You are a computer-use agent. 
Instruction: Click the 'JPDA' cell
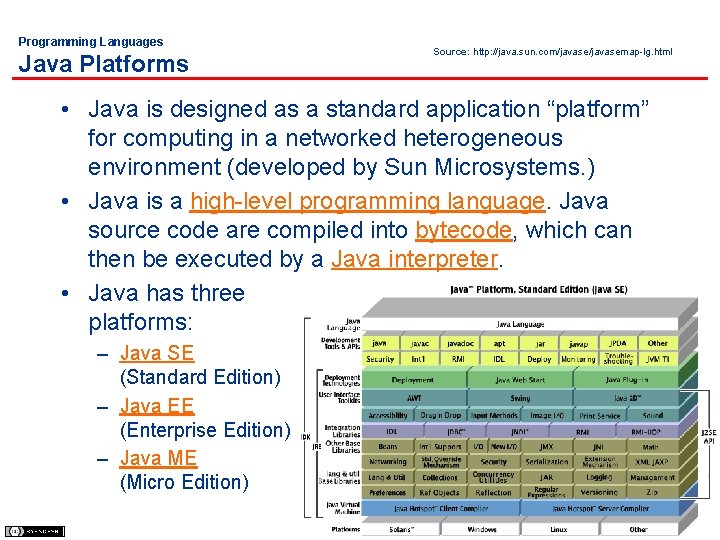pyautogui.click(x=618, y=343)
